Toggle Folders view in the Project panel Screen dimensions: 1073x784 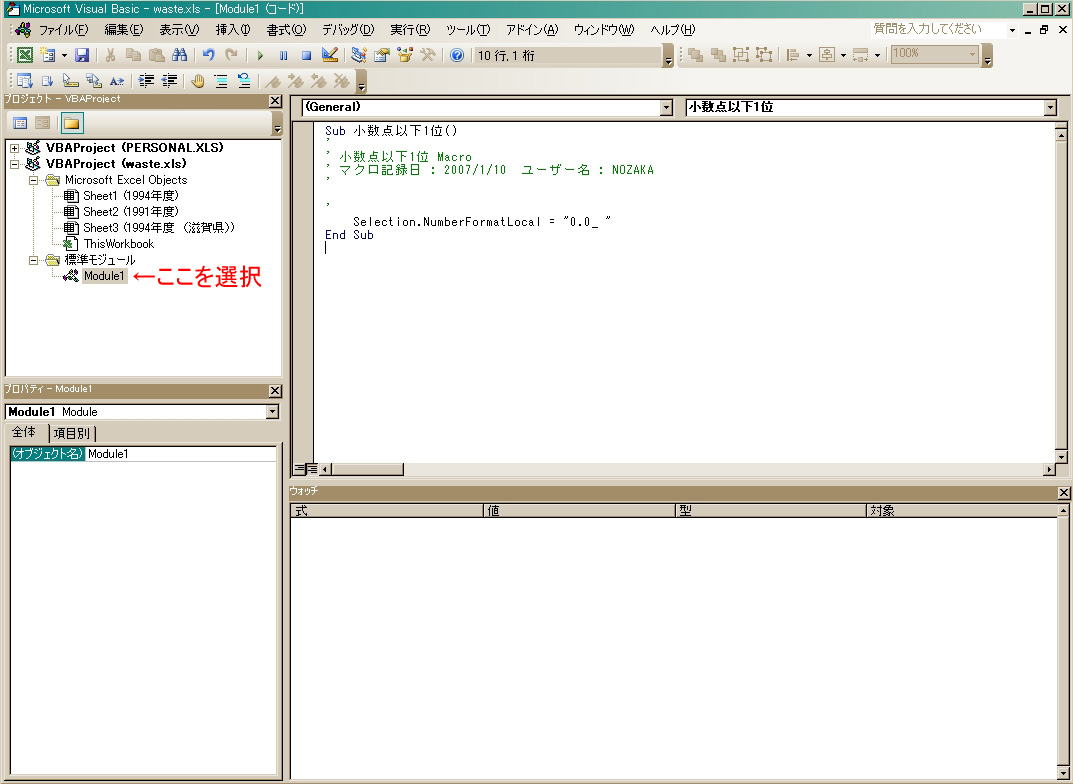(71, 123)
